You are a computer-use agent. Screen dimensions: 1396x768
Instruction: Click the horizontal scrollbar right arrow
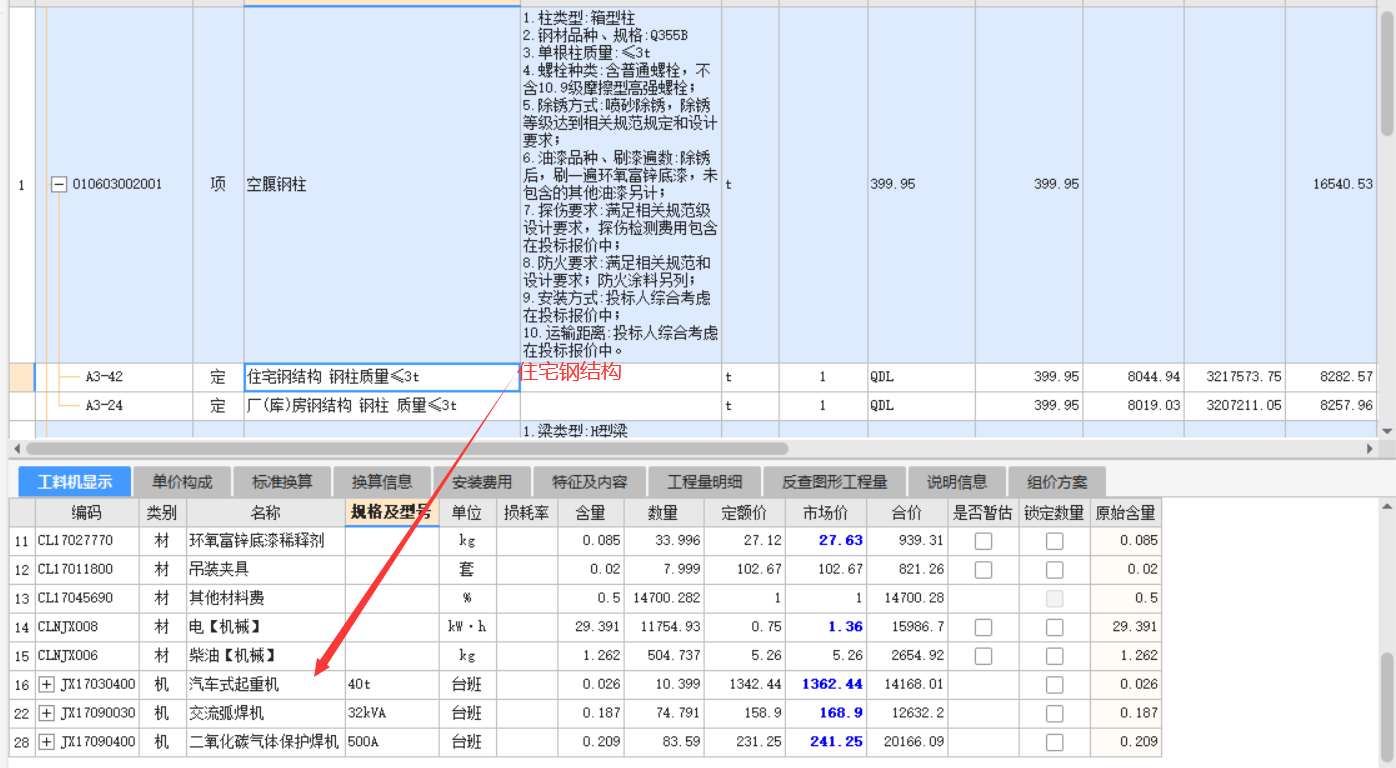click(1368, 448)
